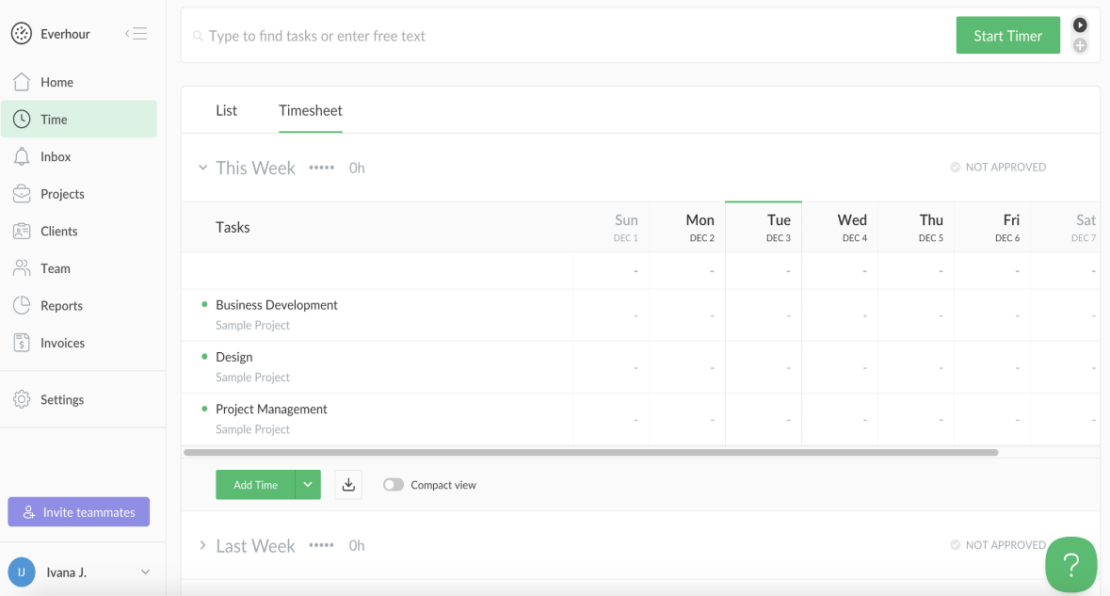The image size is (1110, 596).
Task: Open the Add Time dropdown arrow
Action: coord(308,485)
